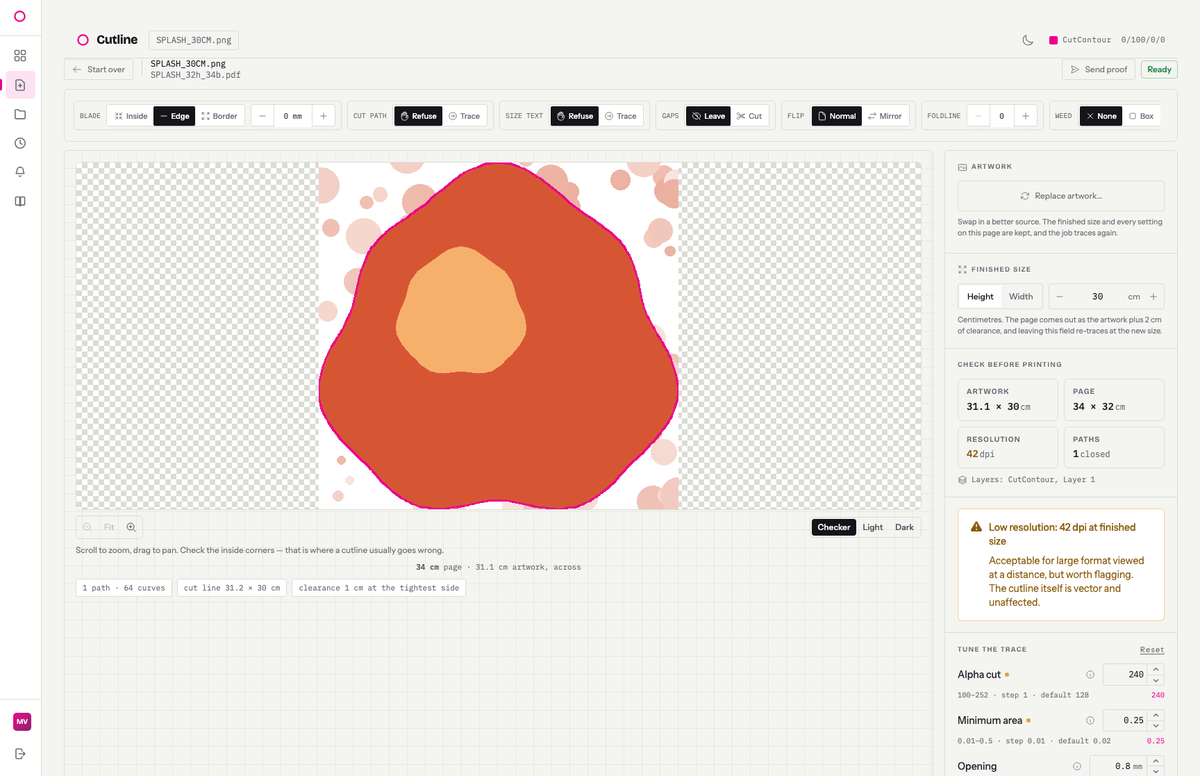This screenshot has height=776, width=1200.
Task: Set blade to Border
Action: click(219, 116)
